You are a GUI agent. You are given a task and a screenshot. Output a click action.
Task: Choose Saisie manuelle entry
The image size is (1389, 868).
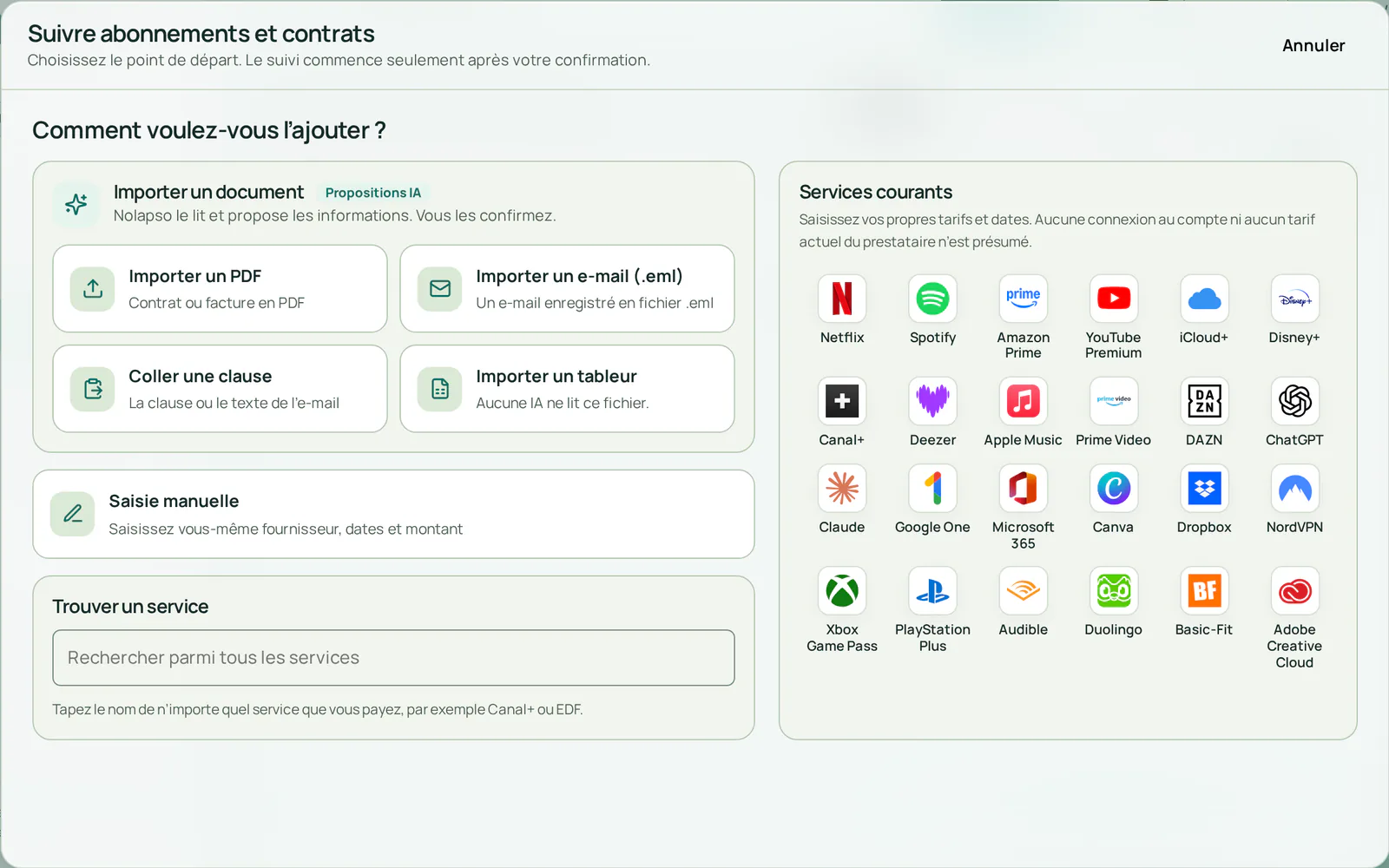coord(393,514)
